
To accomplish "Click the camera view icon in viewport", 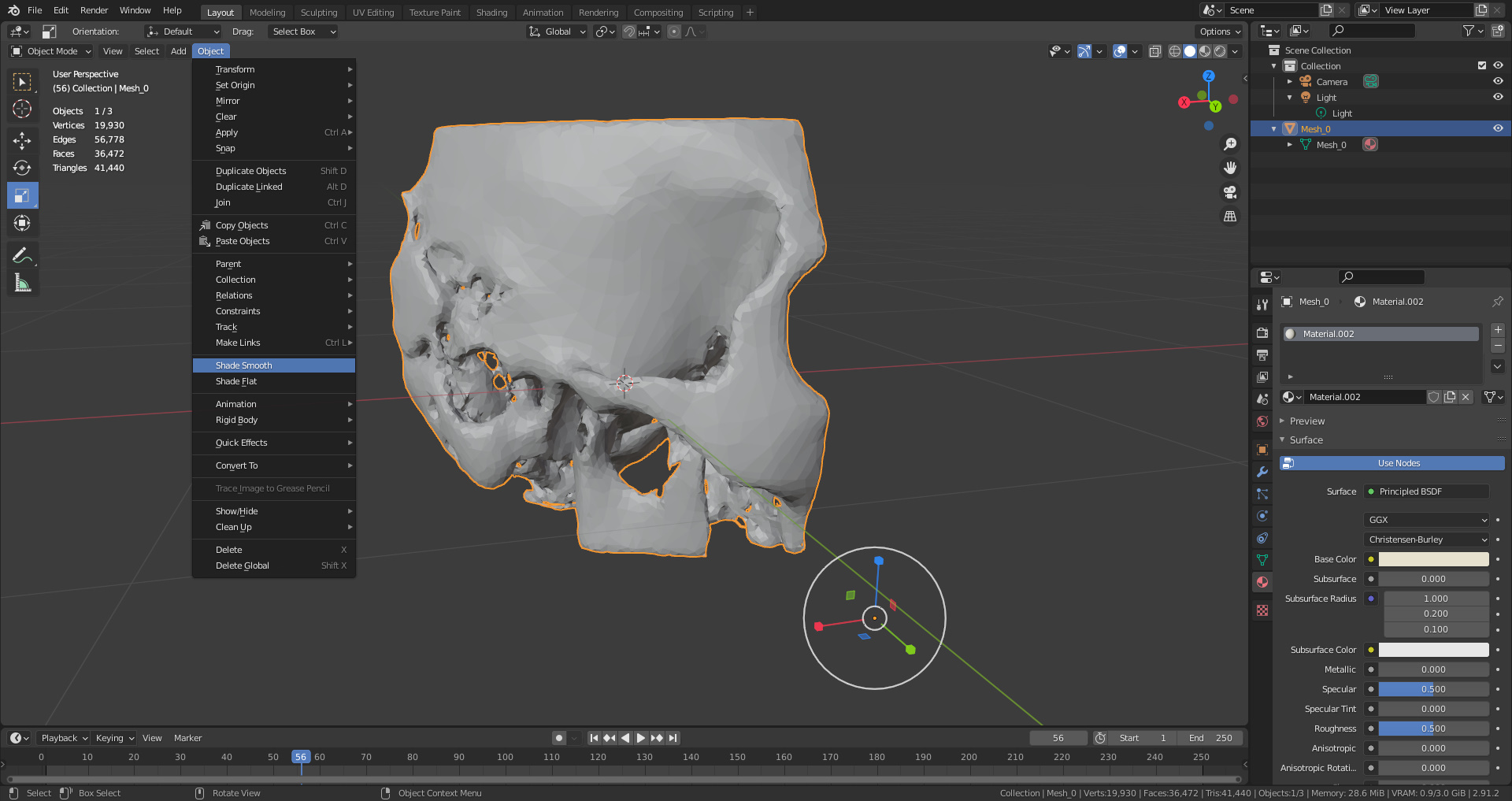I will (x=1229, y=192).
